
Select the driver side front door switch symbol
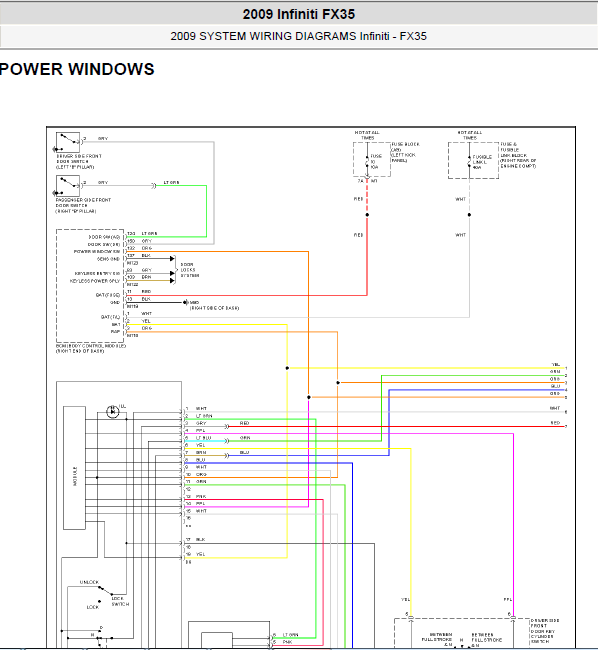tap(68, 143)
